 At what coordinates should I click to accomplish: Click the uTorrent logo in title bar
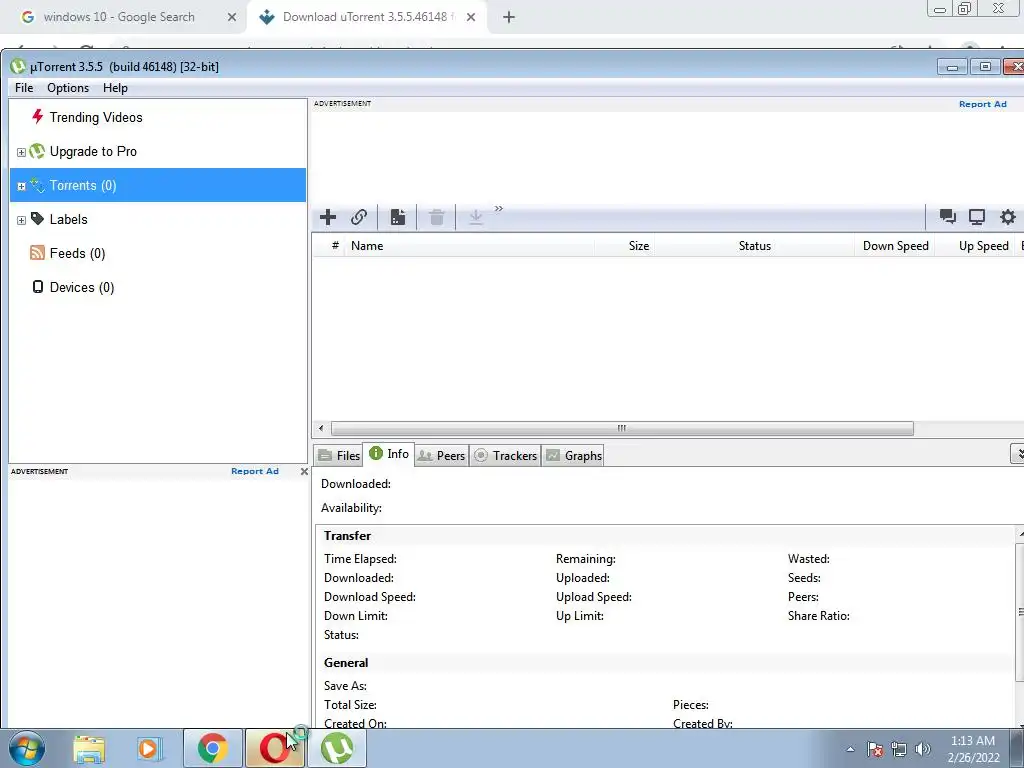(18, 66)
